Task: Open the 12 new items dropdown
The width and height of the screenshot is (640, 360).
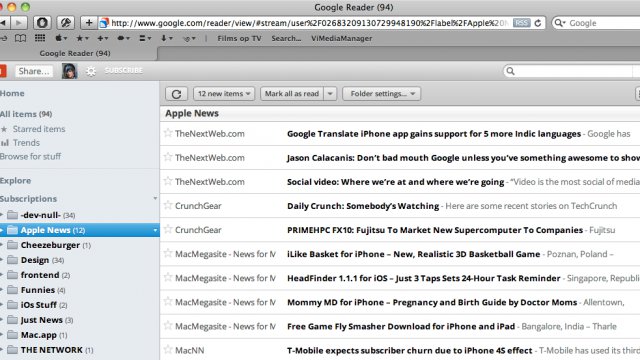Action: pyautogui.click(x=224, y=93)
